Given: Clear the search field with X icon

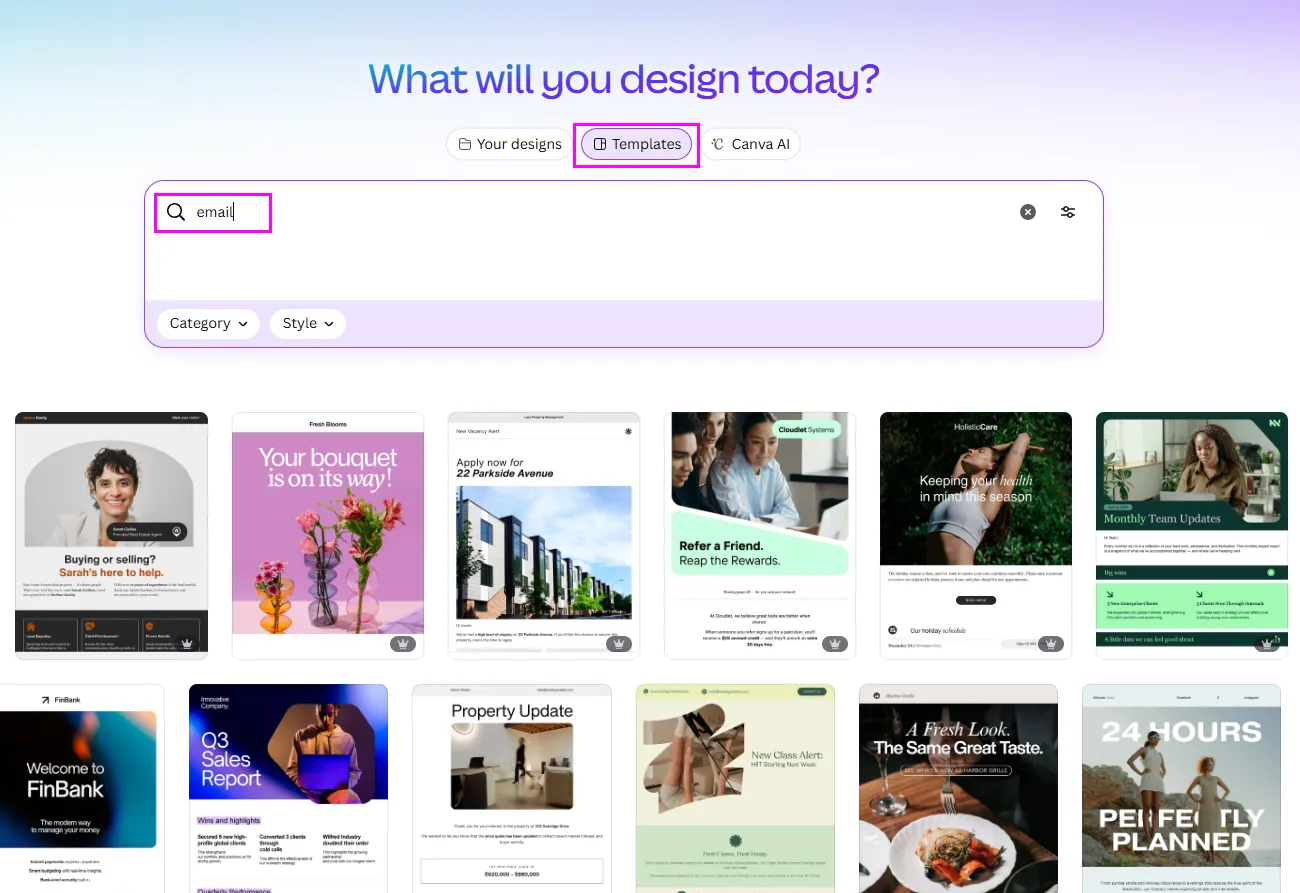Looking at the screenshot, I should 1028,212.
